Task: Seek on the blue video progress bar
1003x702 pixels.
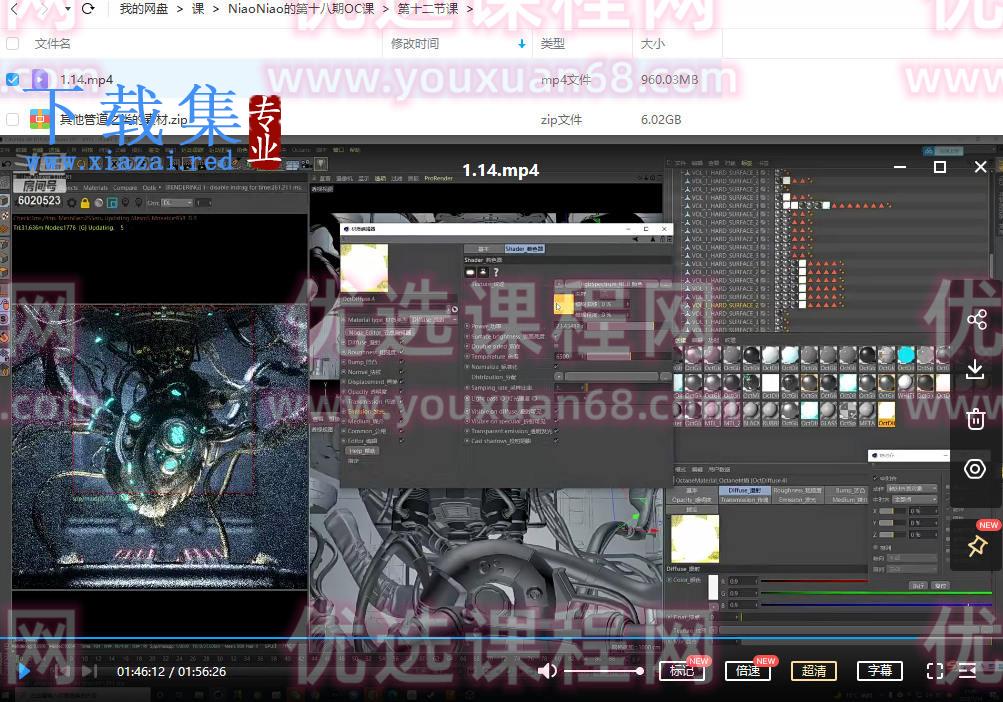Action: 502,638
